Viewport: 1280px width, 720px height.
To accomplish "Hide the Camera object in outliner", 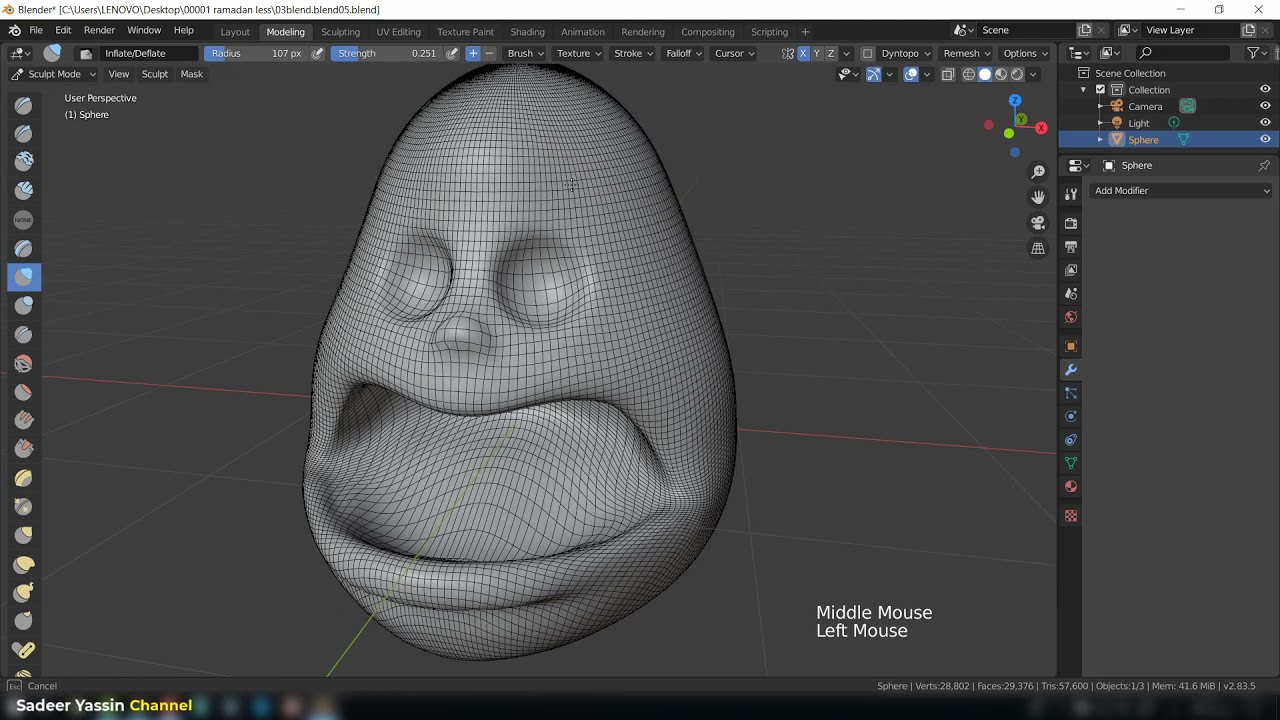I will coord(1265,106).
